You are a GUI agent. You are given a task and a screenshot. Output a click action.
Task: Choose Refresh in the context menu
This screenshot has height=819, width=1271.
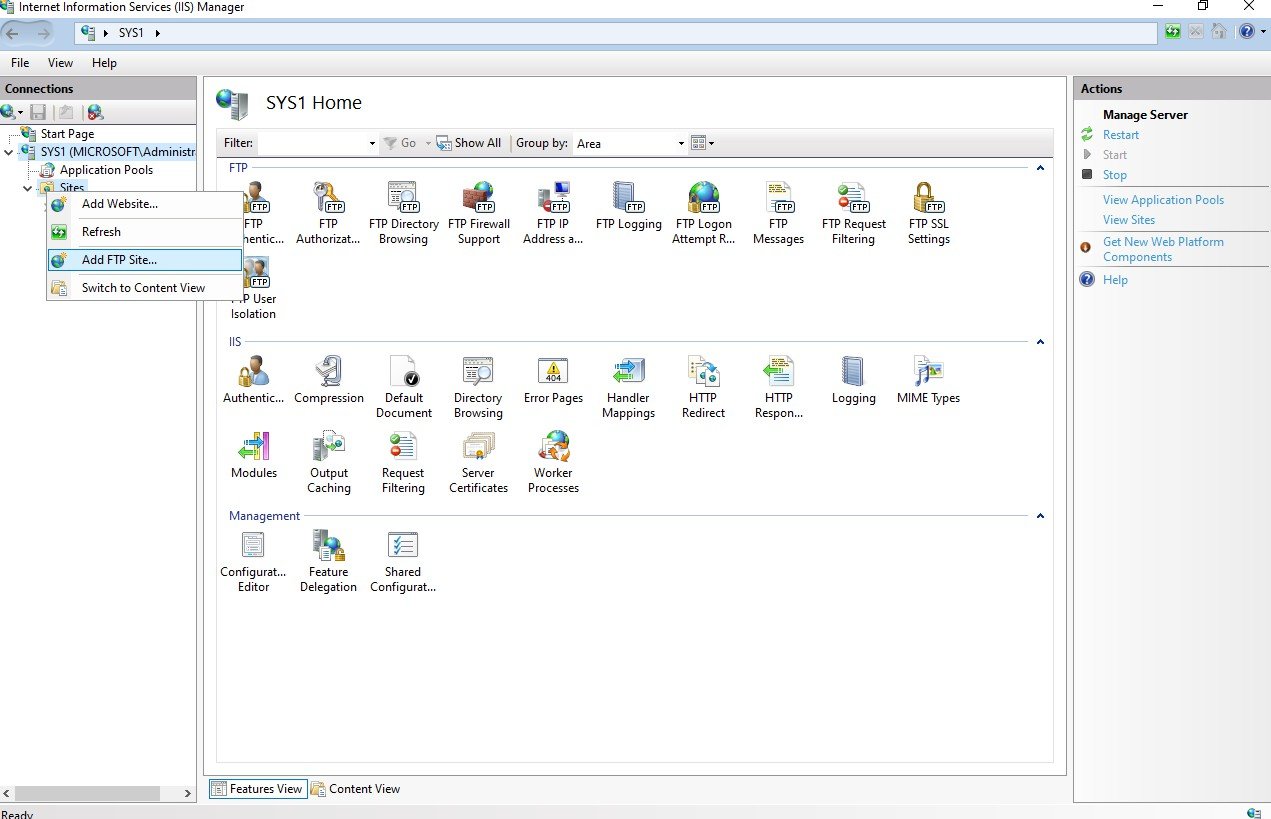coord(145,232)
